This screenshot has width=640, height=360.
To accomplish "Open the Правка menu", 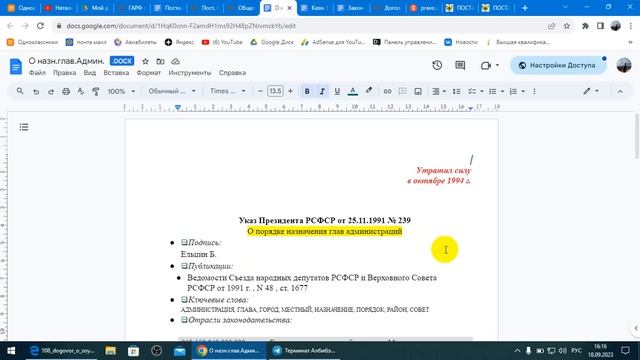I will pos(64,73).
